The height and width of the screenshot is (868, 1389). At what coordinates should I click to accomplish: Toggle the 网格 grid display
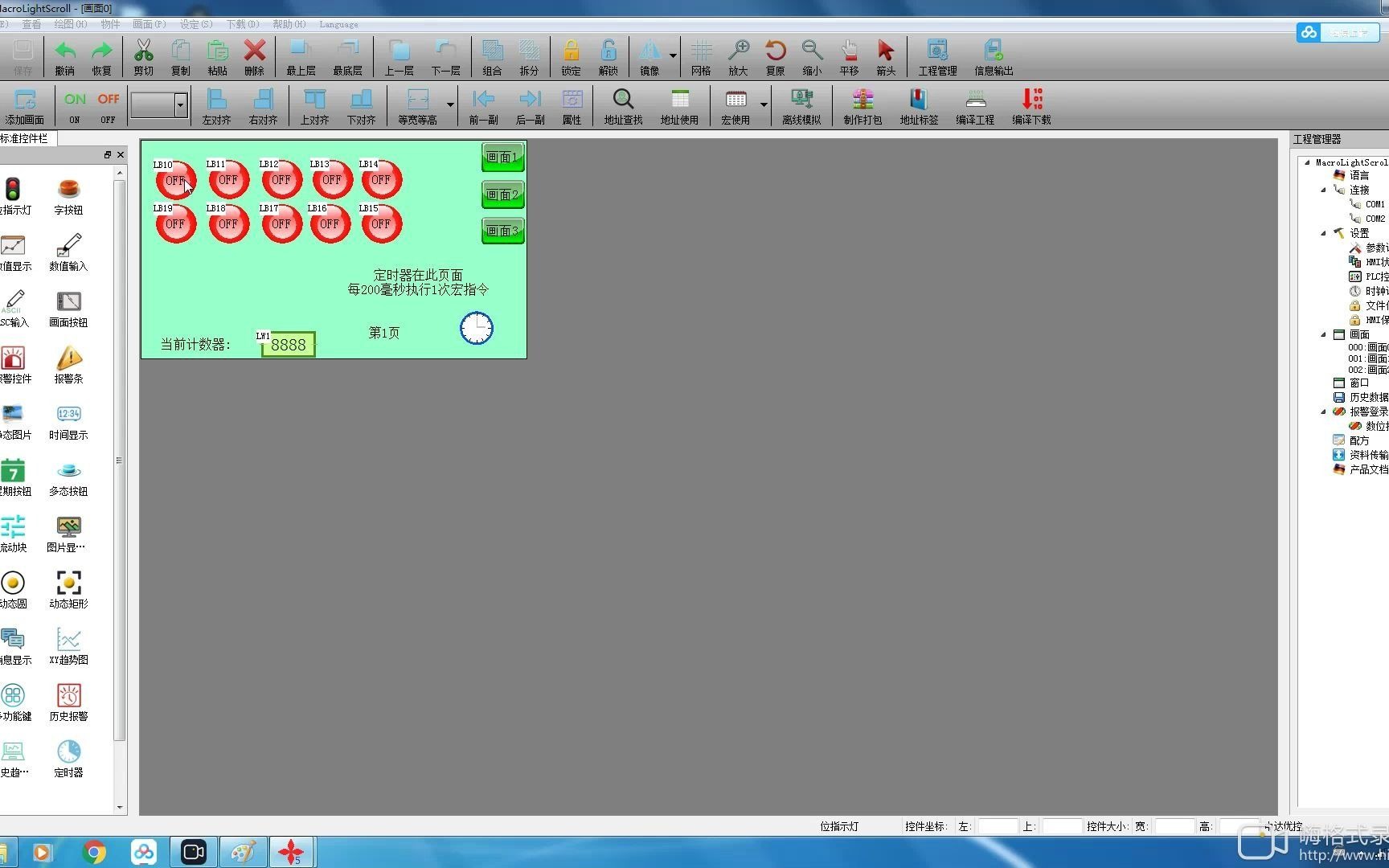pyautogui.click(x=702, y=57)
